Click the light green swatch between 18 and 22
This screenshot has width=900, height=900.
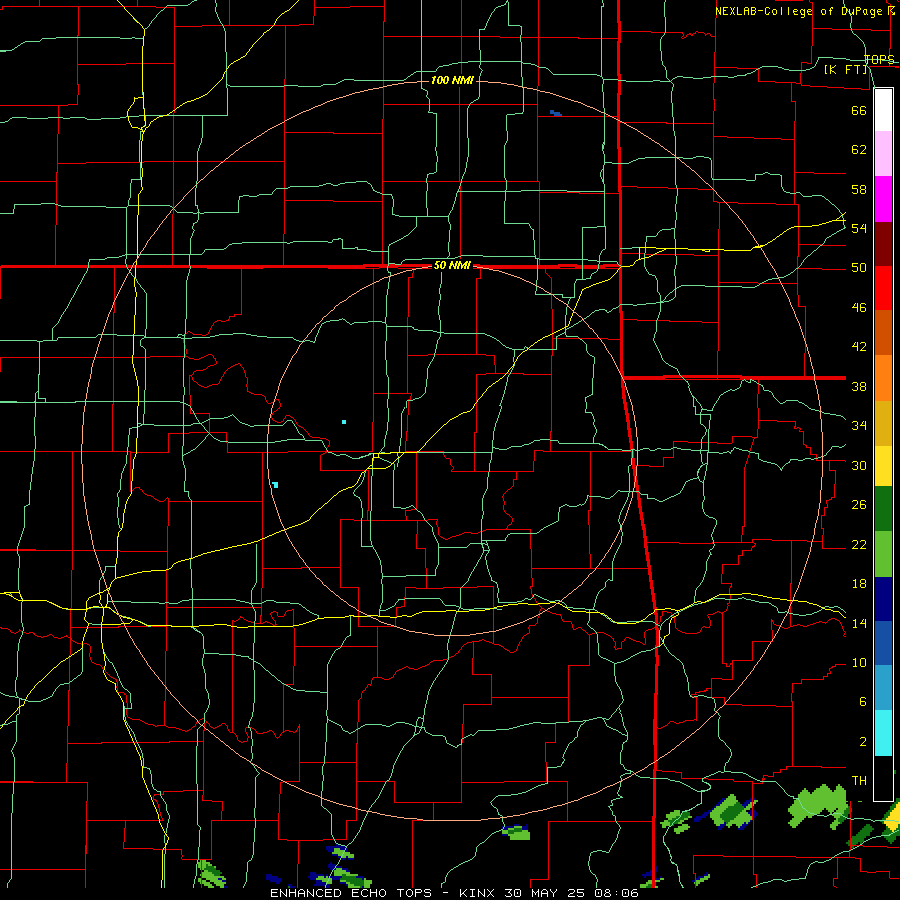click(883, 554)
